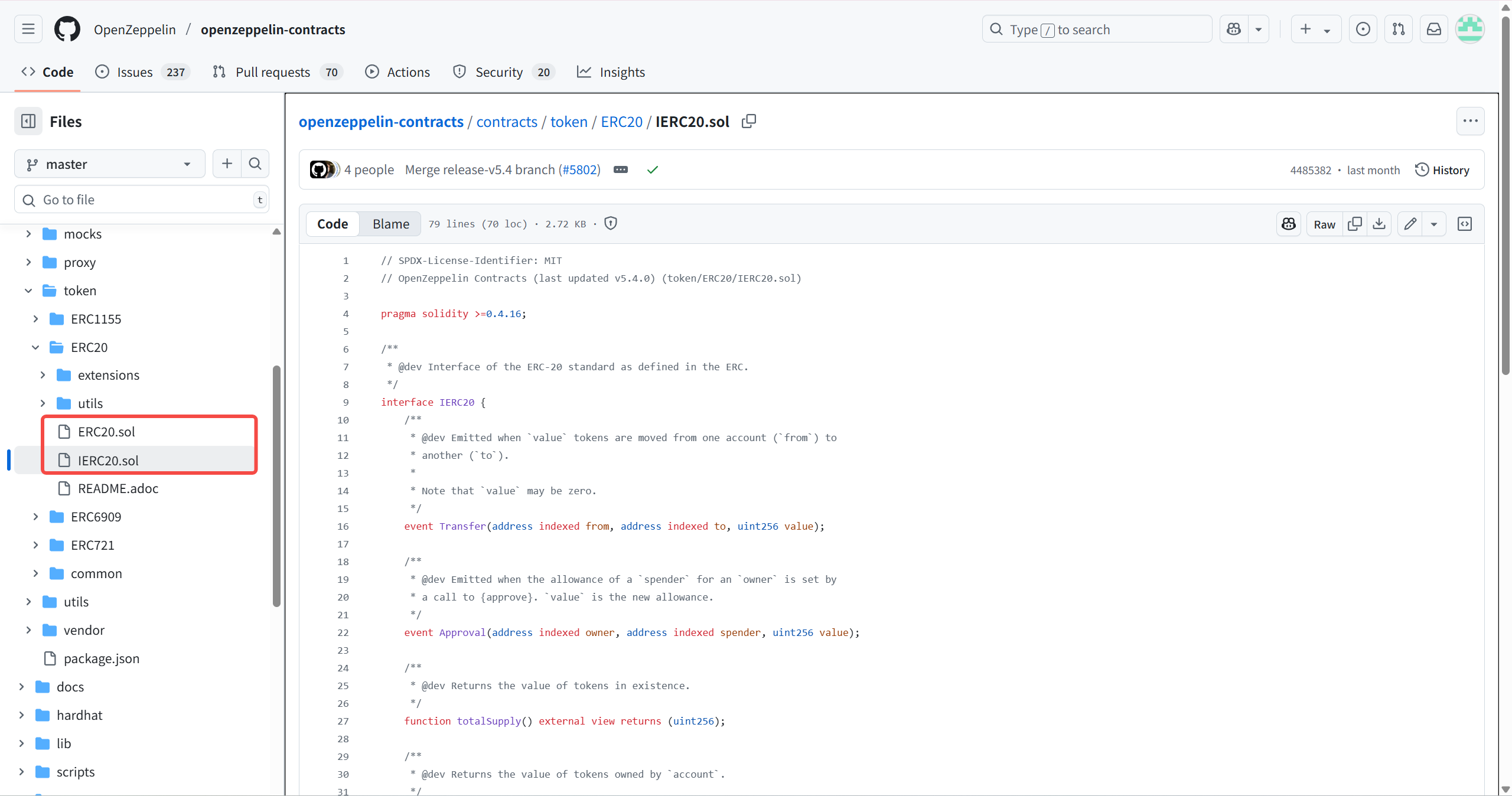Open the Security tab
This screenshot has height=796, width=1512.
(x=499, y=72)
